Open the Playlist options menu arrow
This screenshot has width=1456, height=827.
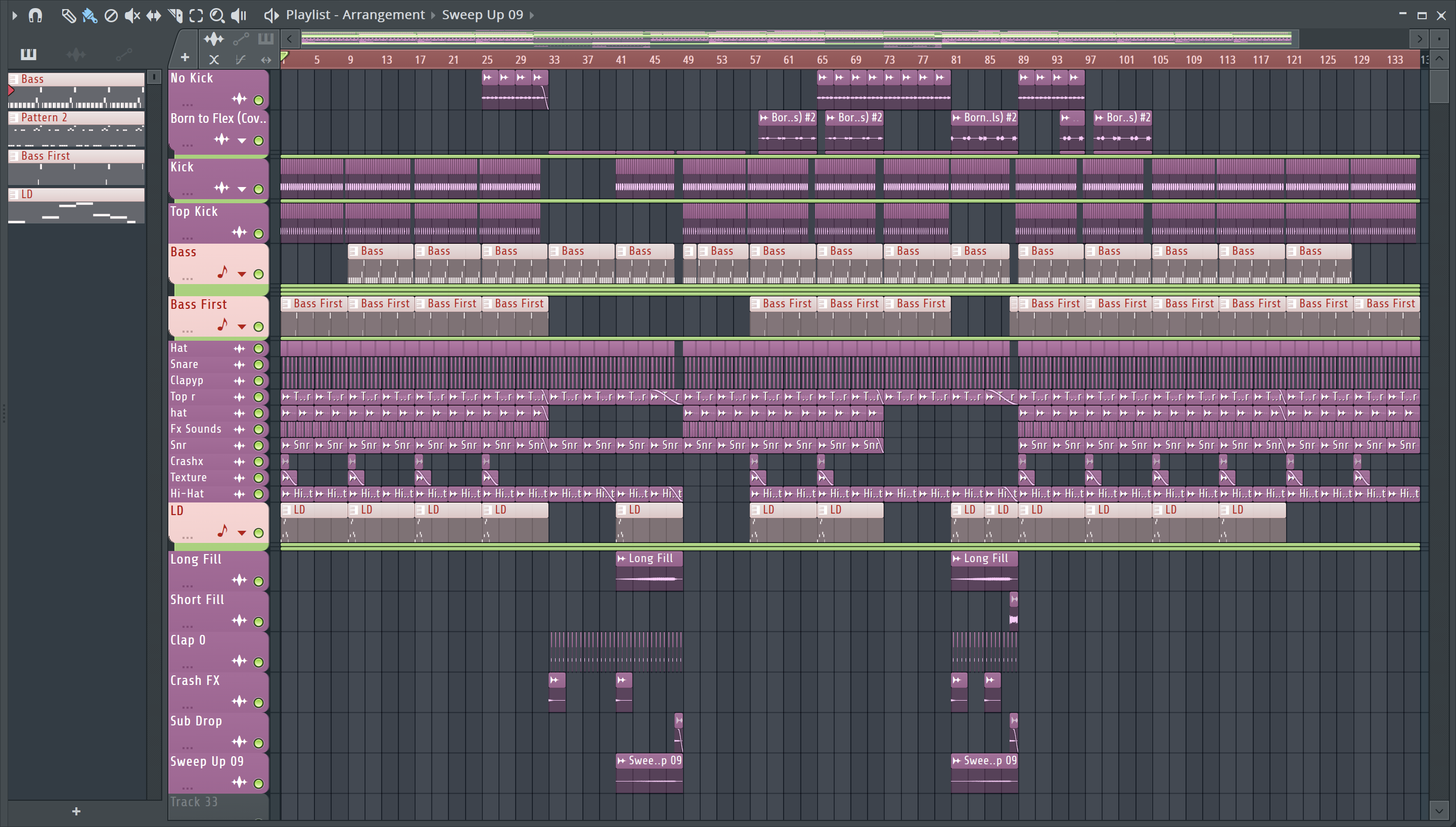15,15
